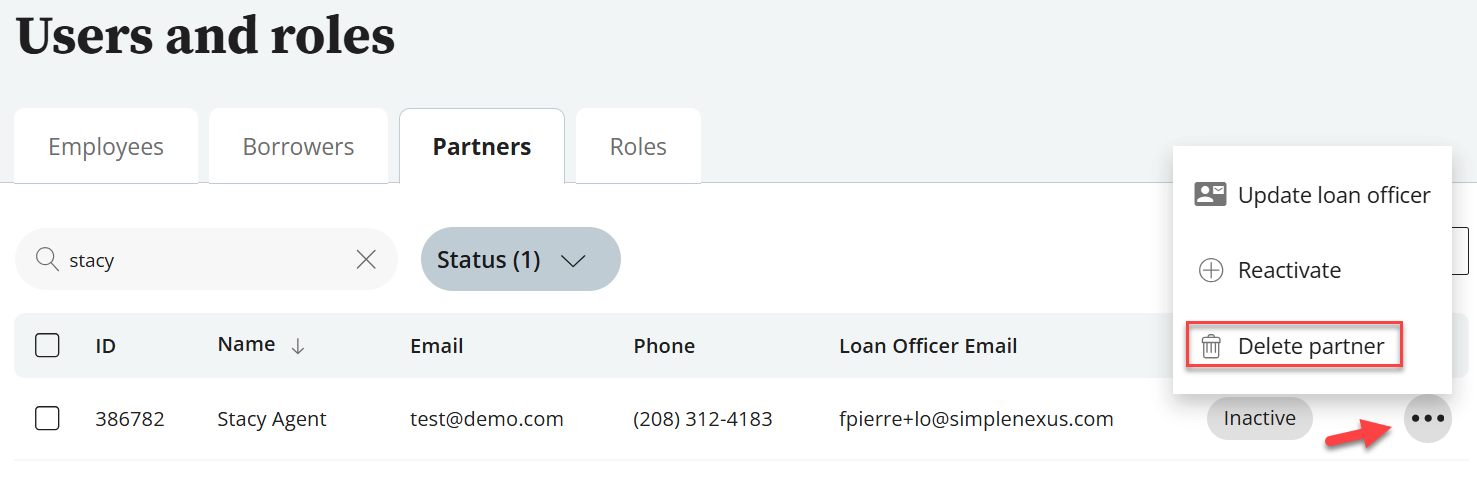Toggle the select-all header checkbox
Image resolution: width=1477 pixels, height=487 pixels.
click(x=47, y=346)
